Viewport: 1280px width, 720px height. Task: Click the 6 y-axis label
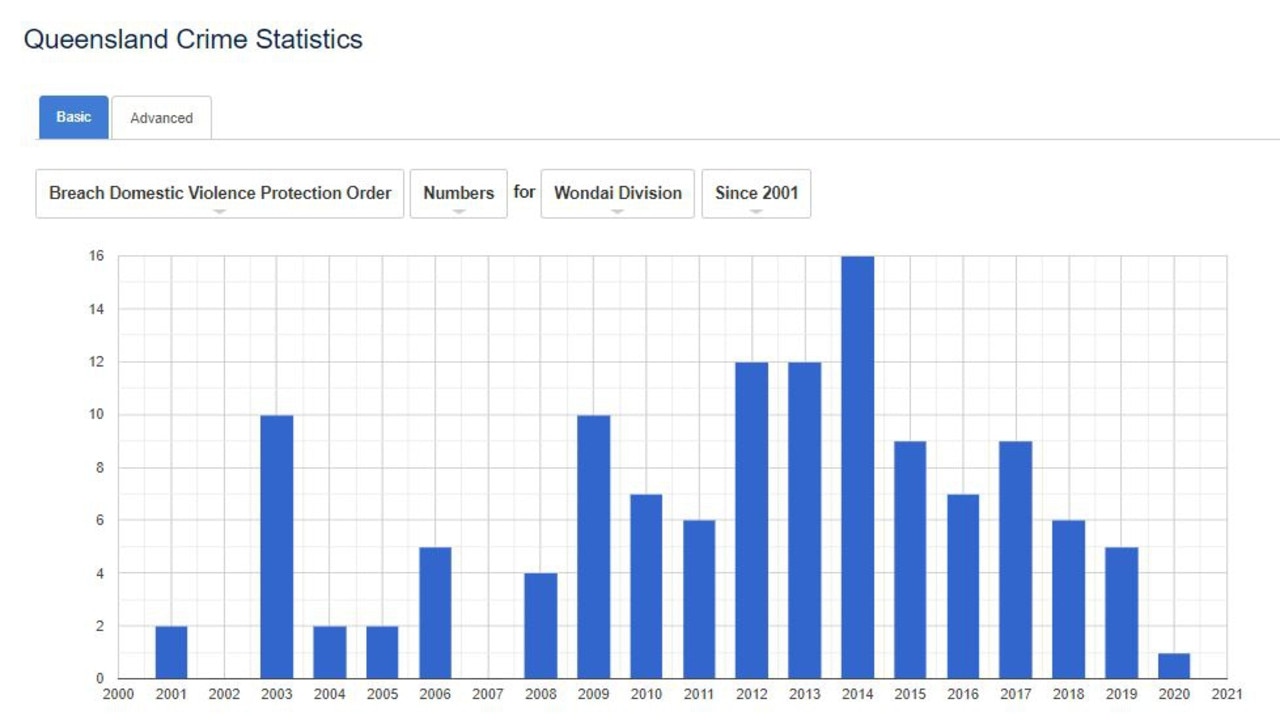(x=100, y=520)
